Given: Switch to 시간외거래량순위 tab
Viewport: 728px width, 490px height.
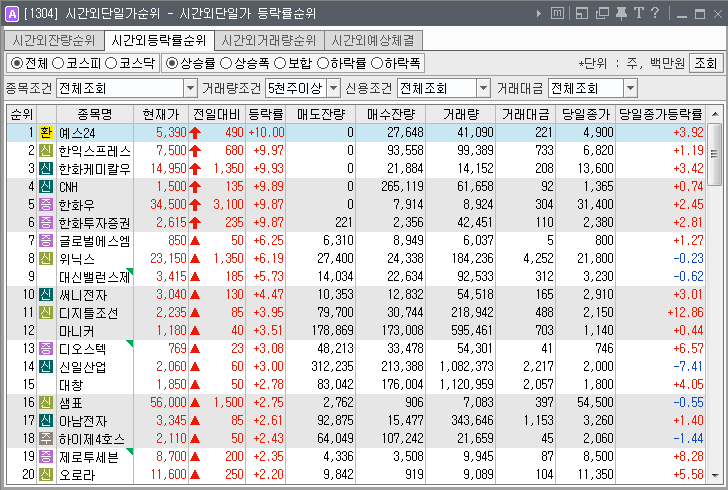Looking at the screenshot, I should coord(269,40).
